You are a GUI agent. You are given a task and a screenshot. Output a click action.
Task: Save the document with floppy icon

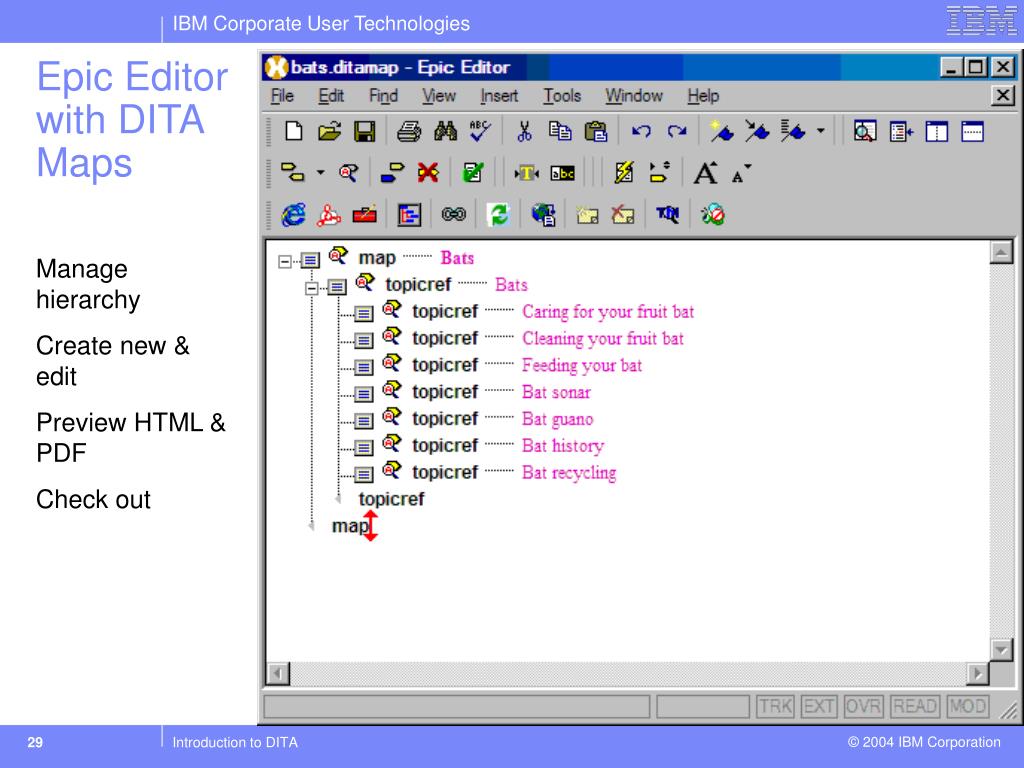point(364,131)
